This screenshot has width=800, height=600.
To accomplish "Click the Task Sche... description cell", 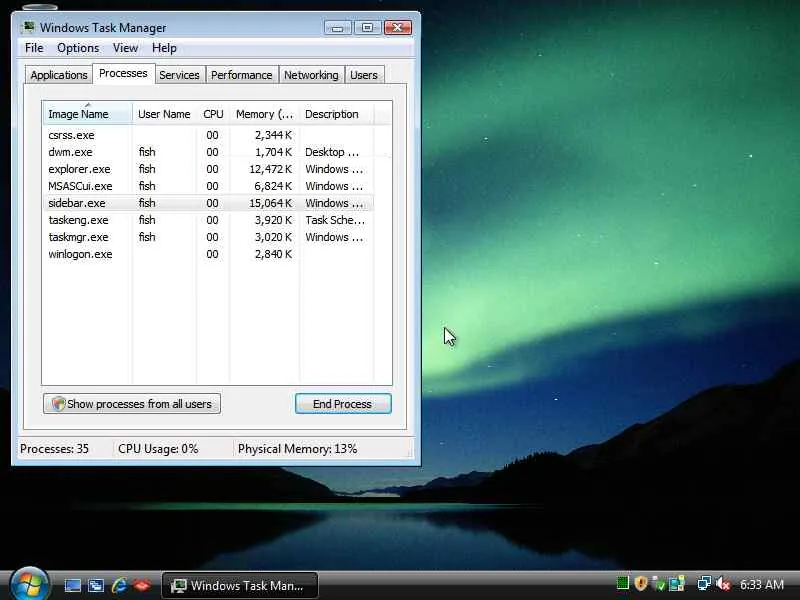I will point(335,220).
